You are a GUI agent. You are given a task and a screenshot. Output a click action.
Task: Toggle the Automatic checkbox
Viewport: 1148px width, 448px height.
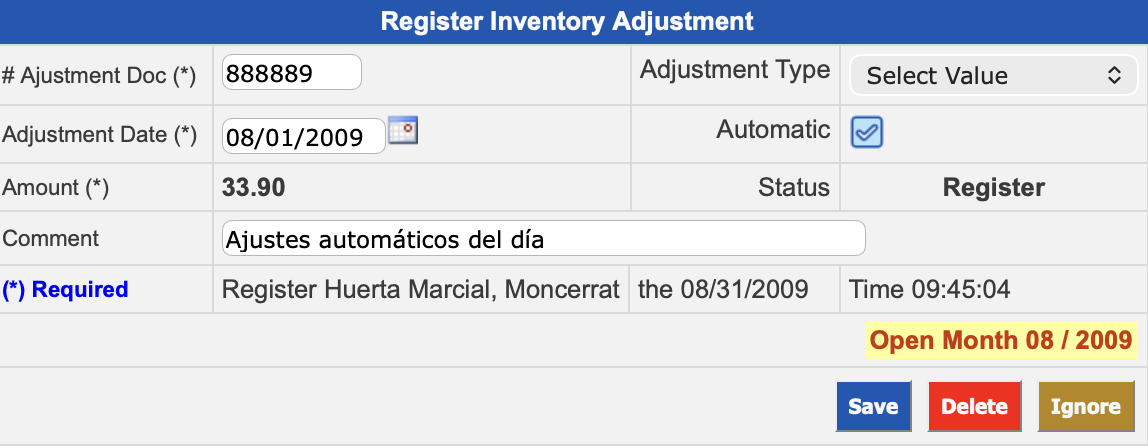click(x=866, y=132)
